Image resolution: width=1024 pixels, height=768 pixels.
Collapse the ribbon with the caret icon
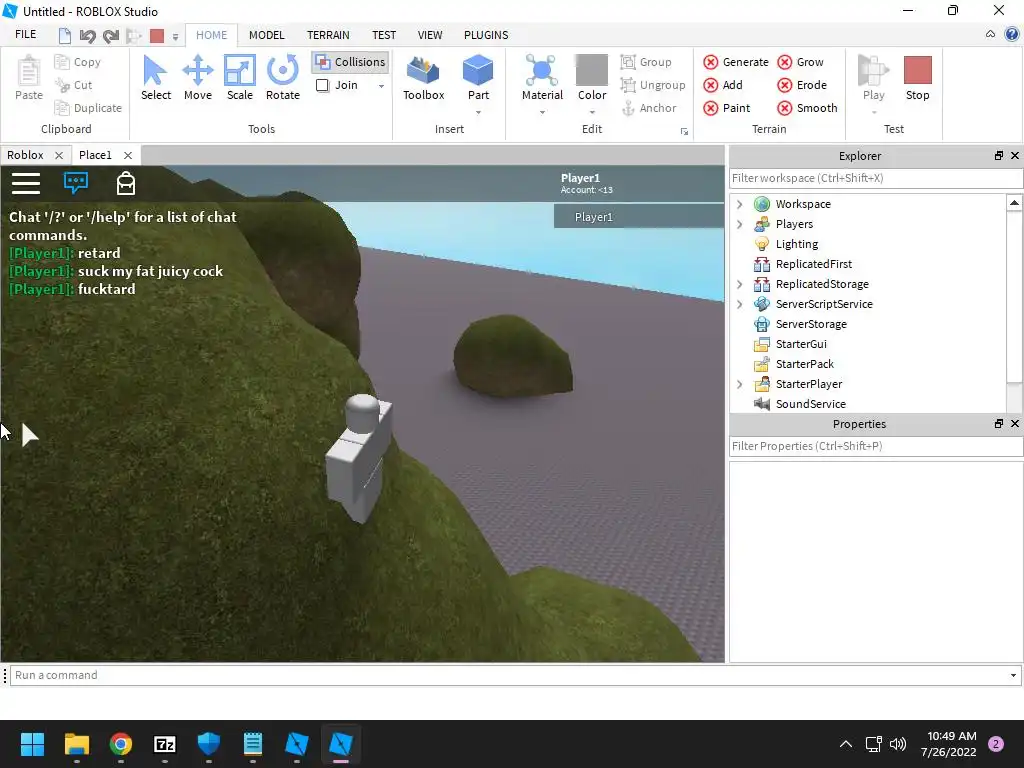coord(990,34)
